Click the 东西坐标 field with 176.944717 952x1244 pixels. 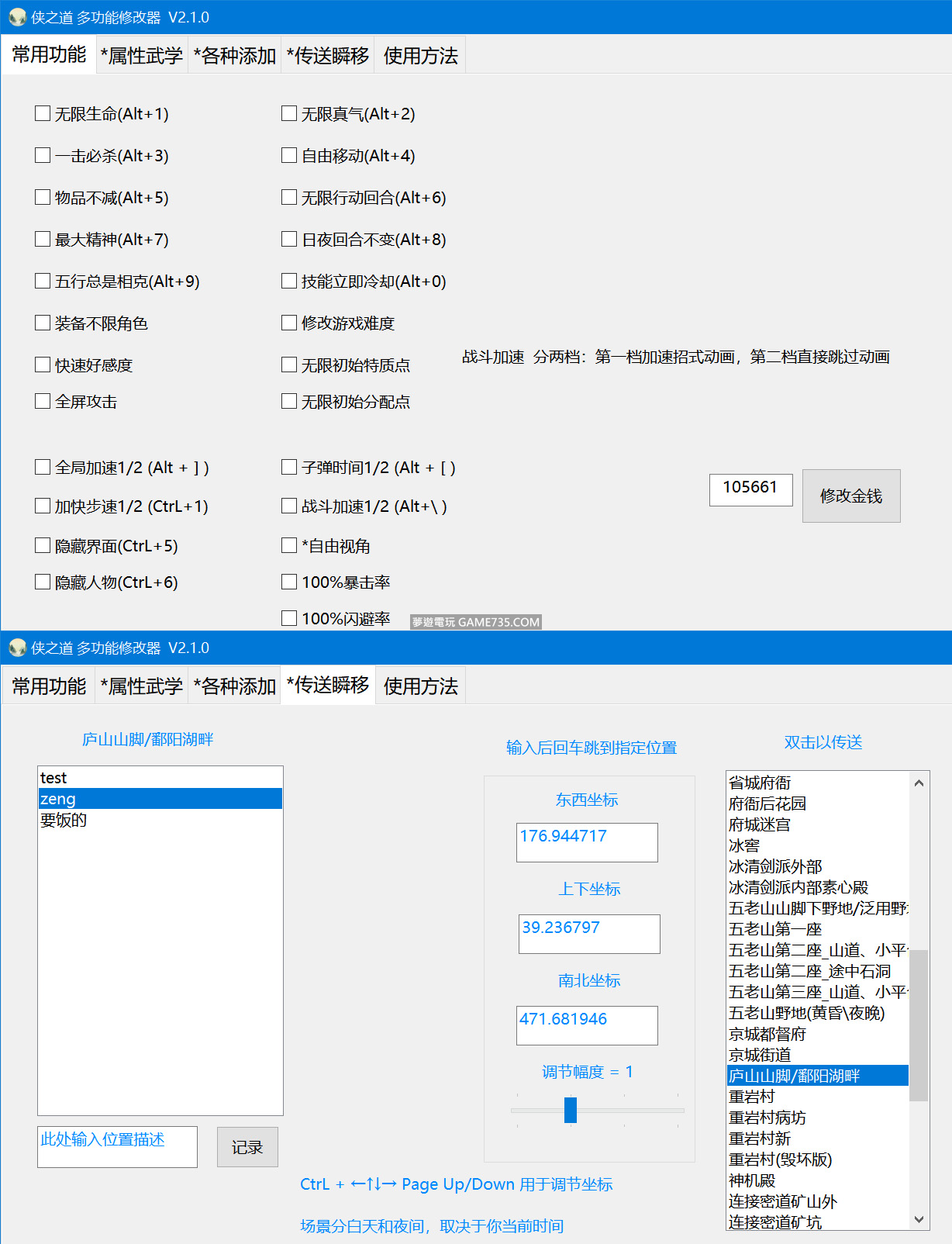586,841
